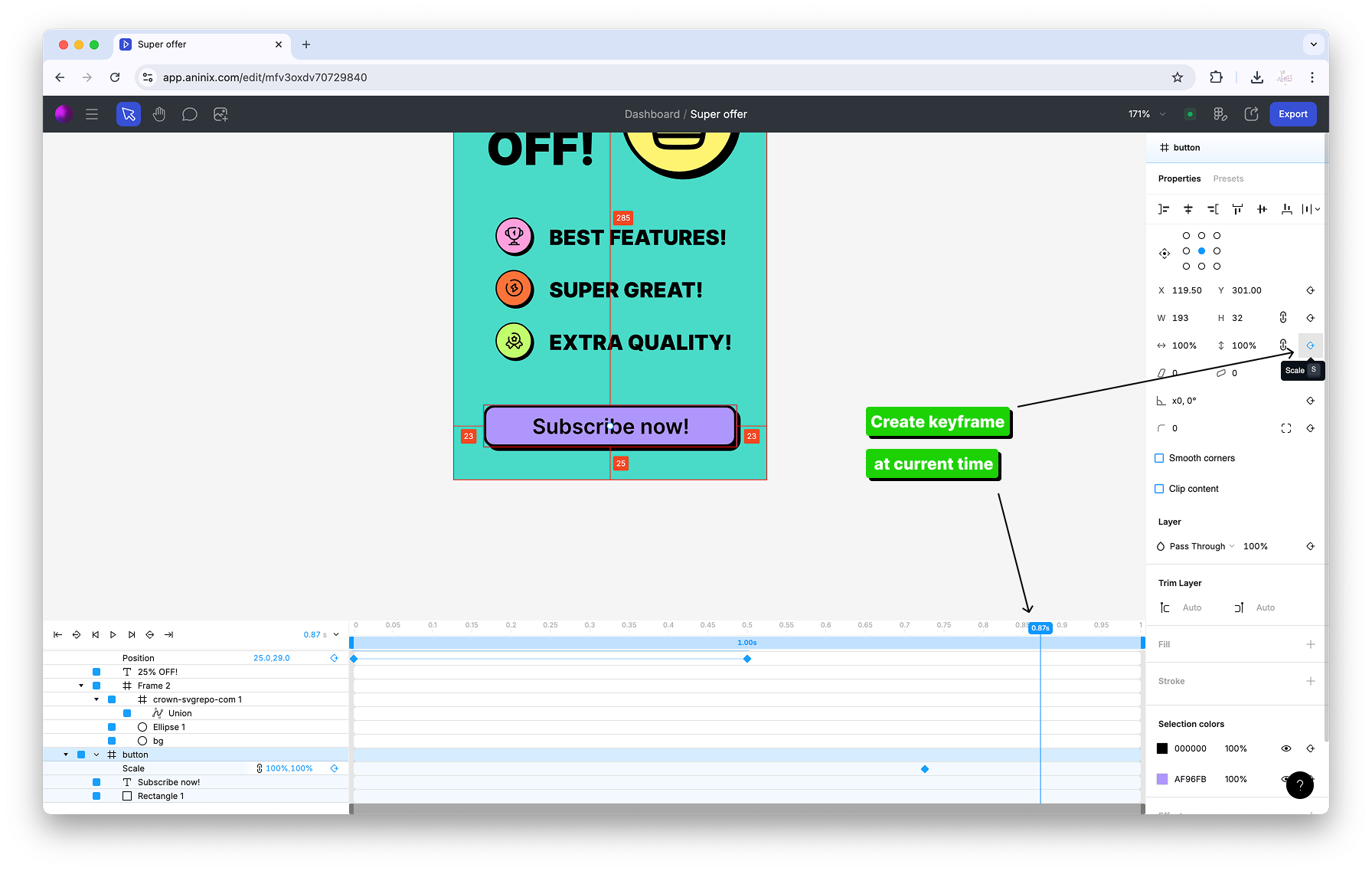
Task: Collapse the button layer triangle
Action: click(66, 755)
